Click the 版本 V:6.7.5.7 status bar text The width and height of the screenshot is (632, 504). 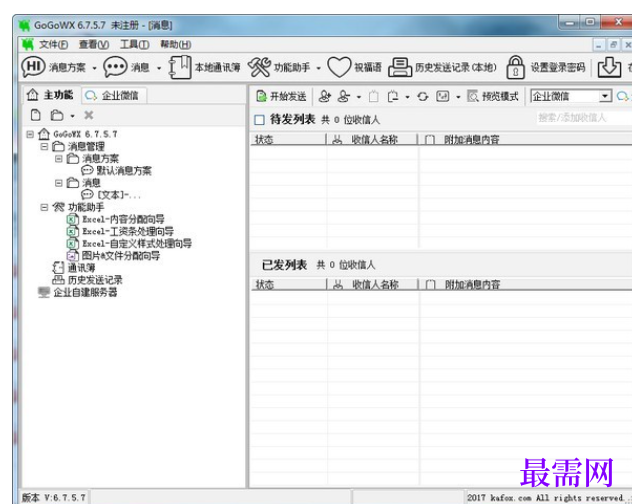click(x=54, y=498)
